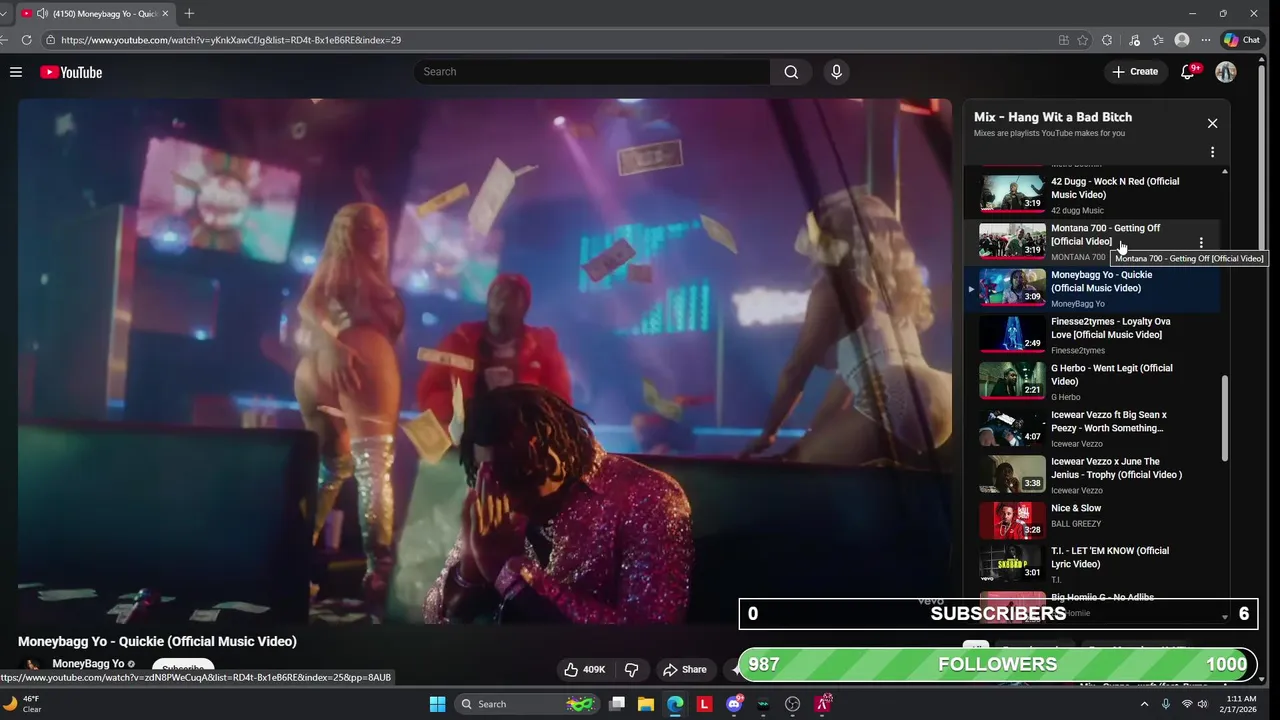
Task: Open File Explorer from the taskbar
Action: (x=646, y=704)
